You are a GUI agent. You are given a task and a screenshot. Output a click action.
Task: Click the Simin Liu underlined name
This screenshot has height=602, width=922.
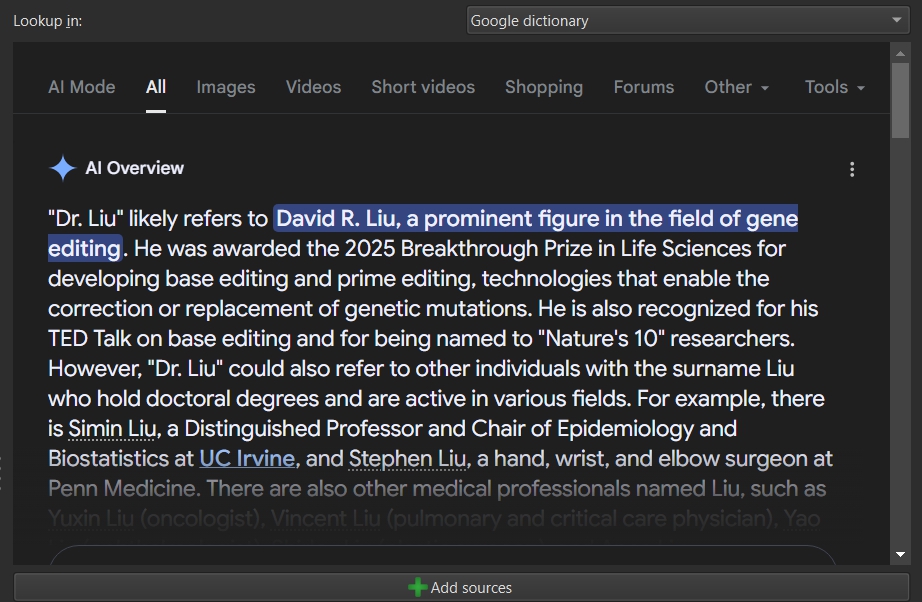click(x=112, y=429)
